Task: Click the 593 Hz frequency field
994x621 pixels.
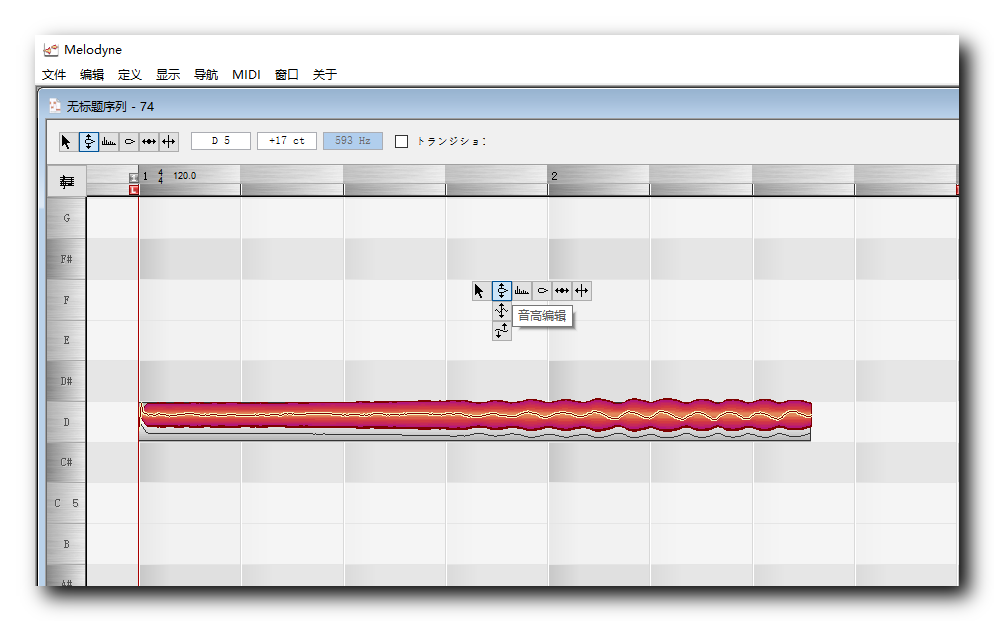Action: click(x=353, y=141)
